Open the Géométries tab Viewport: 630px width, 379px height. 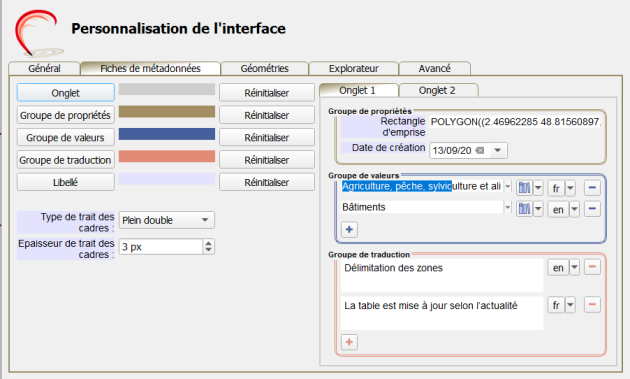click(264, 68)
